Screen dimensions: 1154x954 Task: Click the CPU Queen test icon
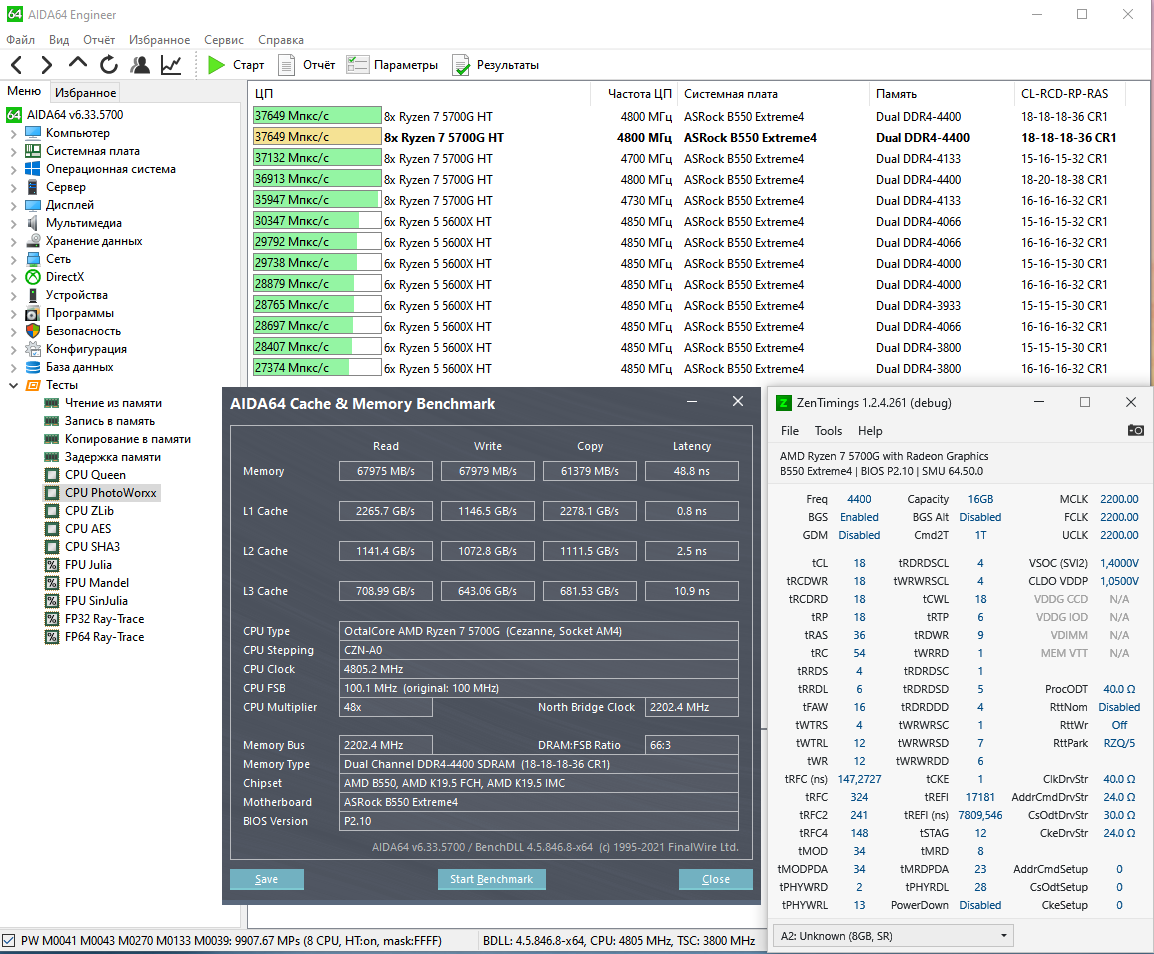52,475
